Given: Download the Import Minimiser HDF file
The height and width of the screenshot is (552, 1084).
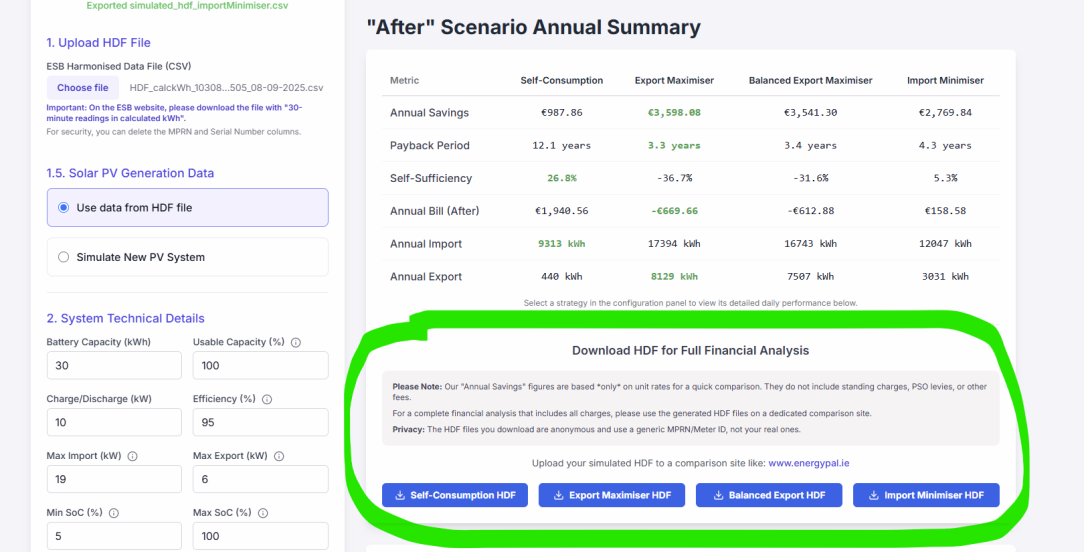Looking at the screenshot, I should 926,495.
